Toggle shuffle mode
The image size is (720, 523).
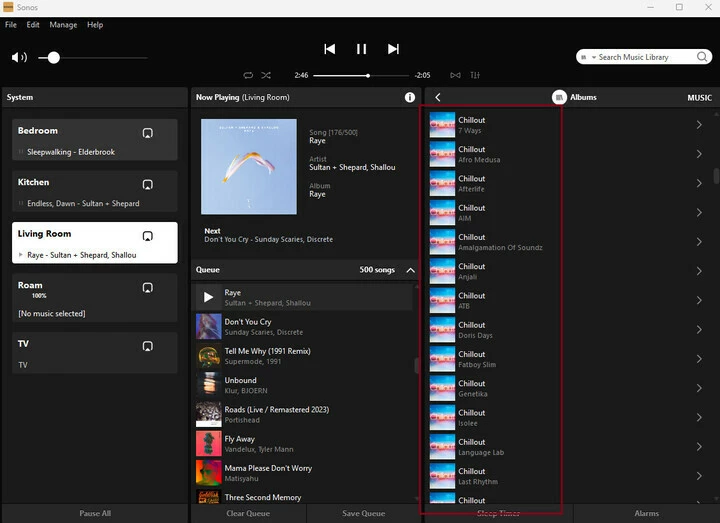[266, 75]
